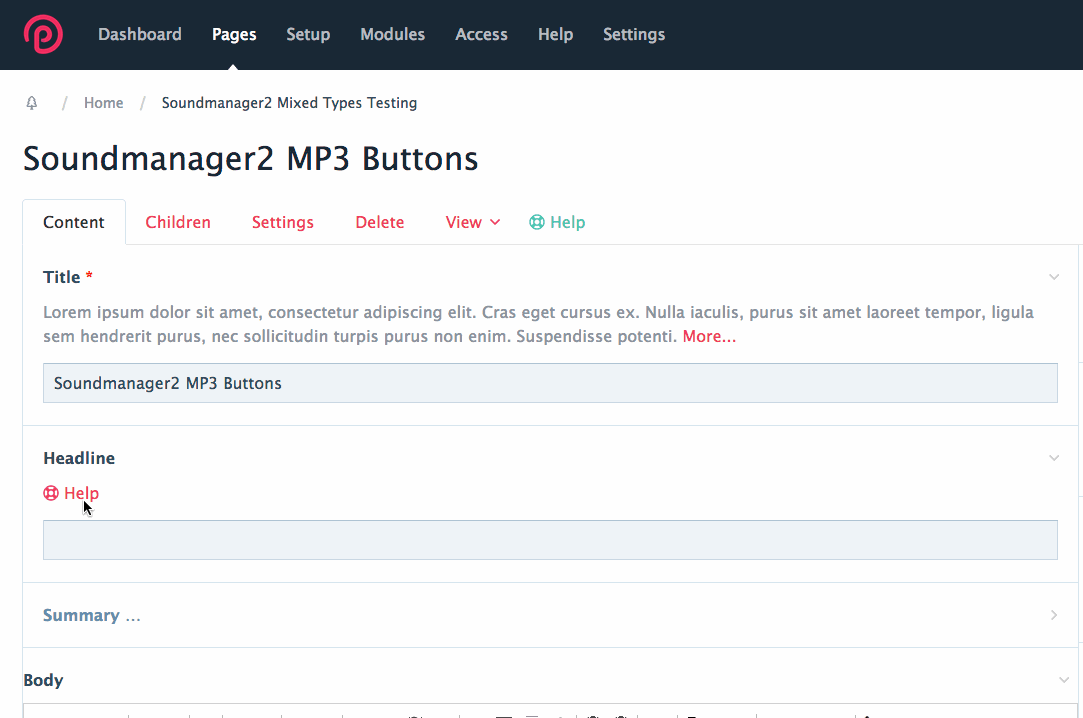
Task: Follow the Home breadcrumb link
Action: point(103,102)
